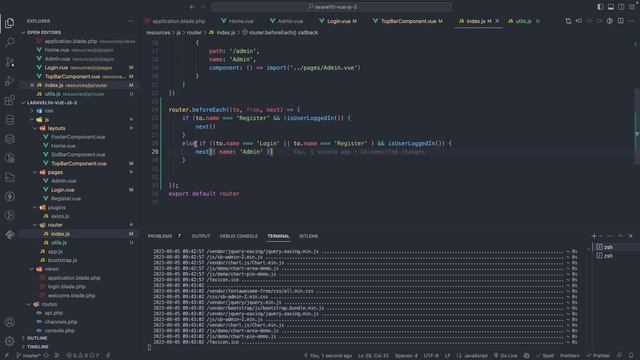Open the Debug Console panel tab
The width and height of the screenshot is (640, 360).
[x=239, y=236]
